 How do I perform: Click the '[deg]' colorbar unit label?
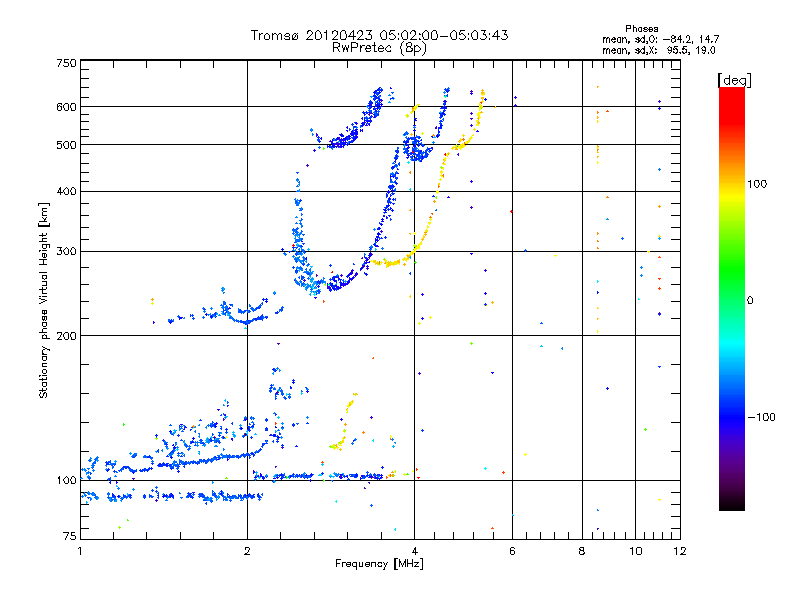[734, 80]
